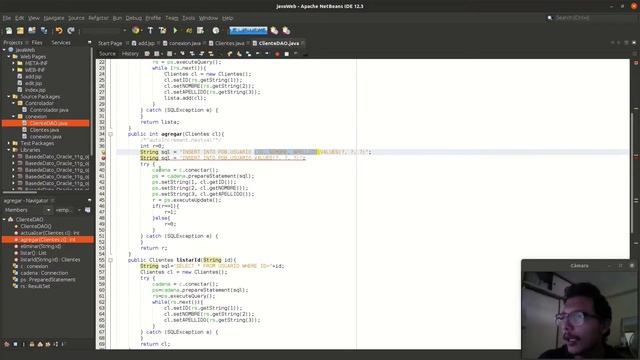Screen dimensions: 640x360
Task: Switch to the Files panel tab
Action: pyautogui.click(x=37, y=42)
